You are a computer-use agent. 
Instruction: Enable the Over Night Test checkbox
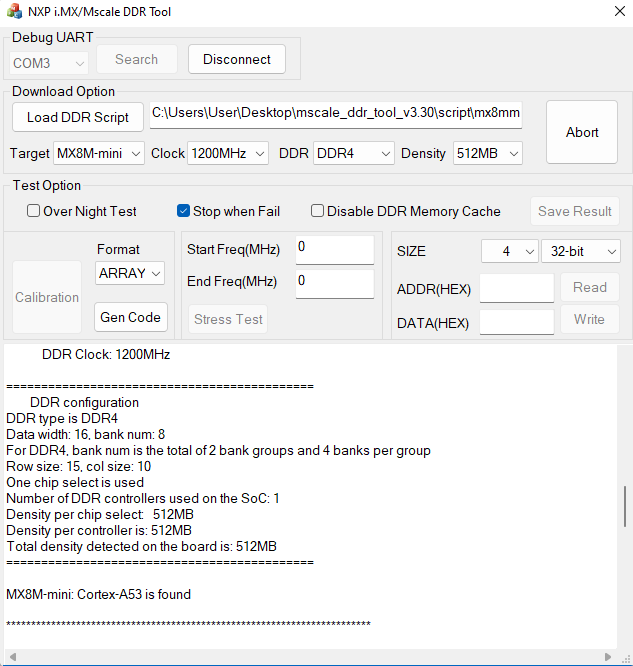pos(33,211)
